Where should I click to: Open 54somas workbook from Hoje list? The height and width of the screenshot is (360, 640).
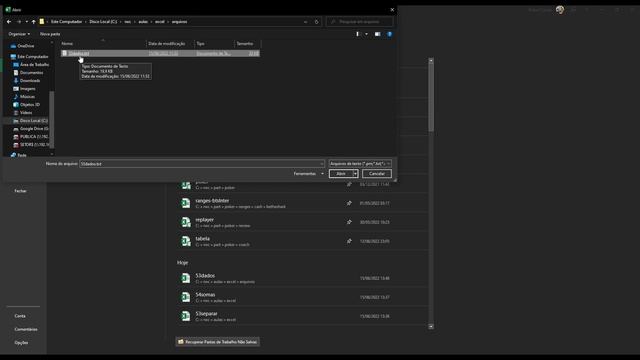point(302,297)
